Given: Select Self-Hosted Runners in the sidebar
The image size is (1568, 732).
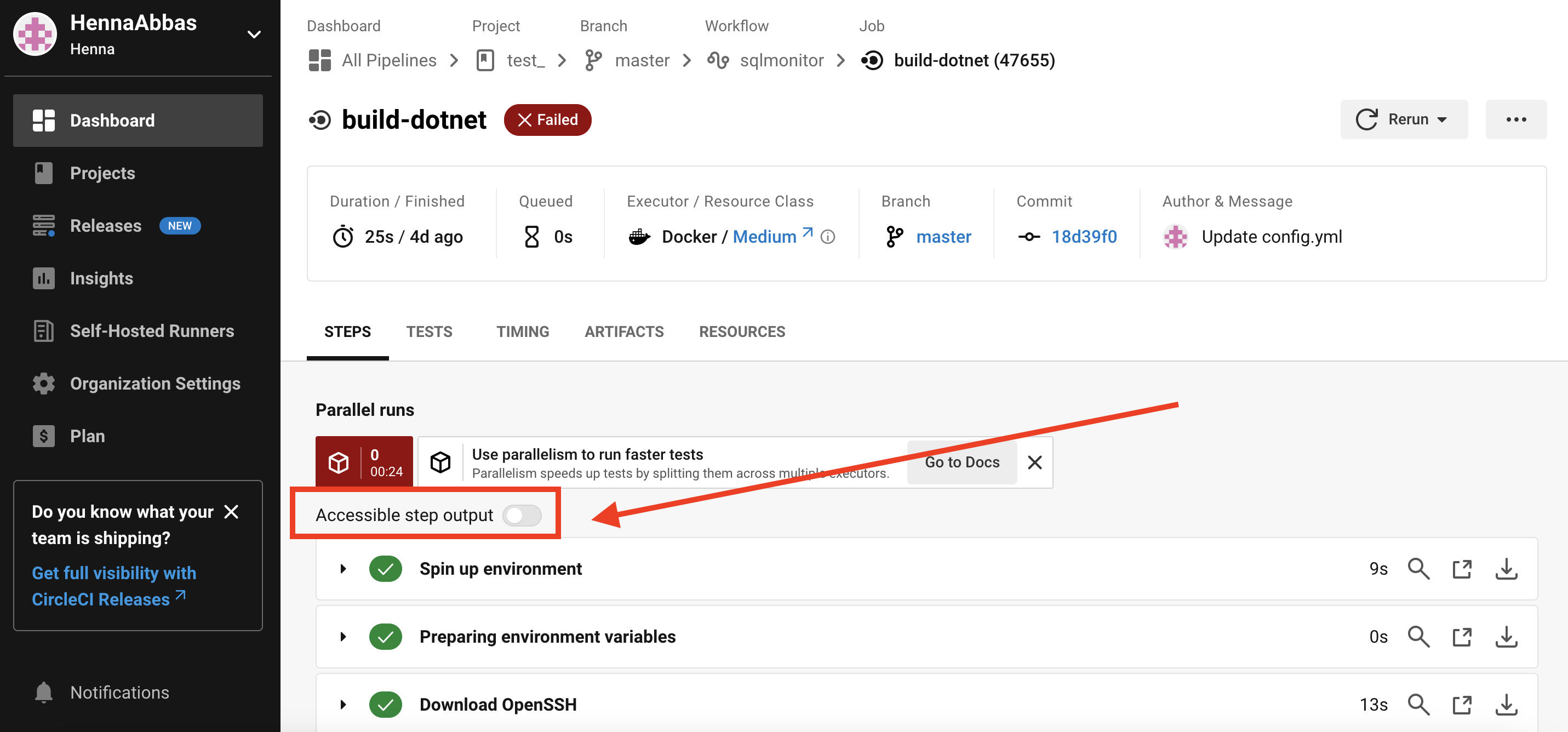Looking at the screenshot, I should coord(152,331).
